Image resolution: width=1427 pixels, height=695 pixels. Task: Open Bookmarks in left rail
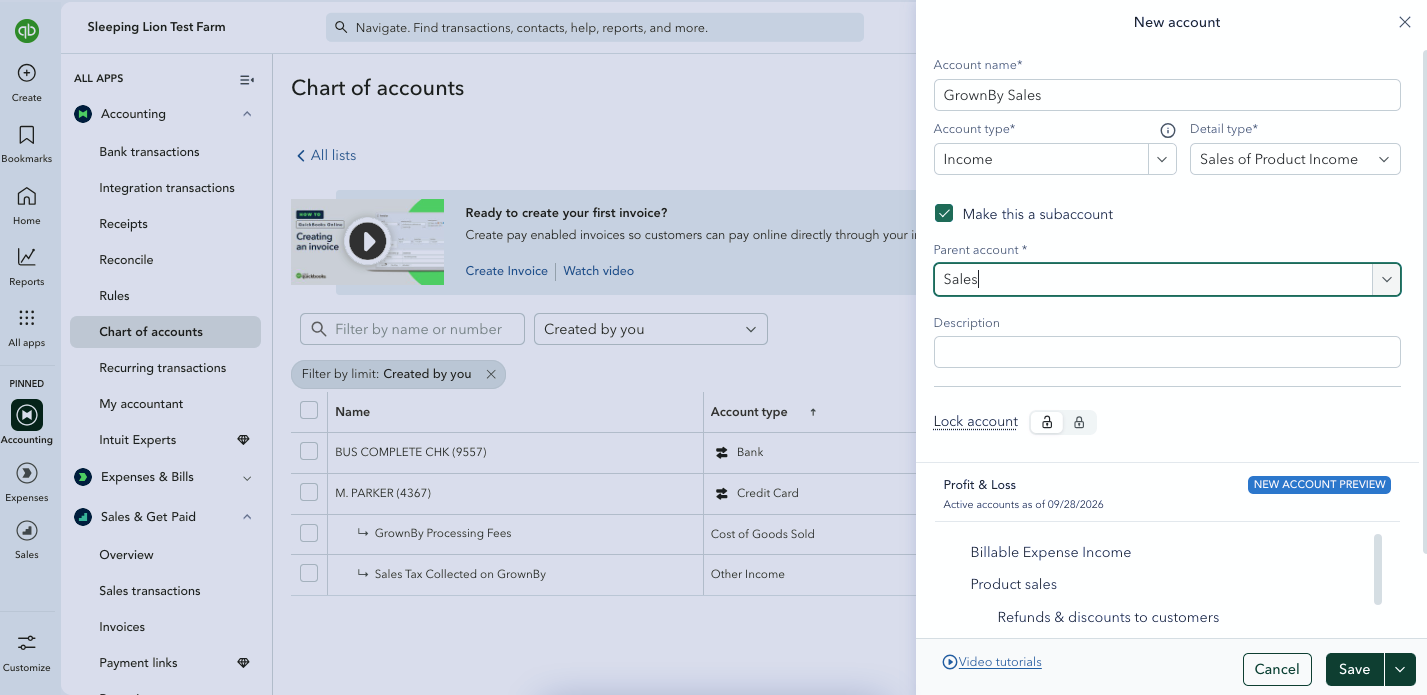pos(27,135)
